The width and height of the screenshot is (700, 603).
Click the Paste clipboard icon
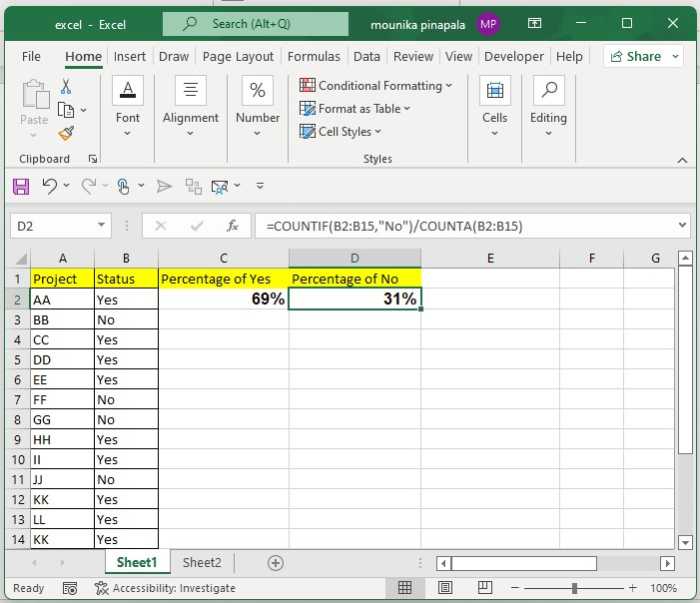(35, 94)
